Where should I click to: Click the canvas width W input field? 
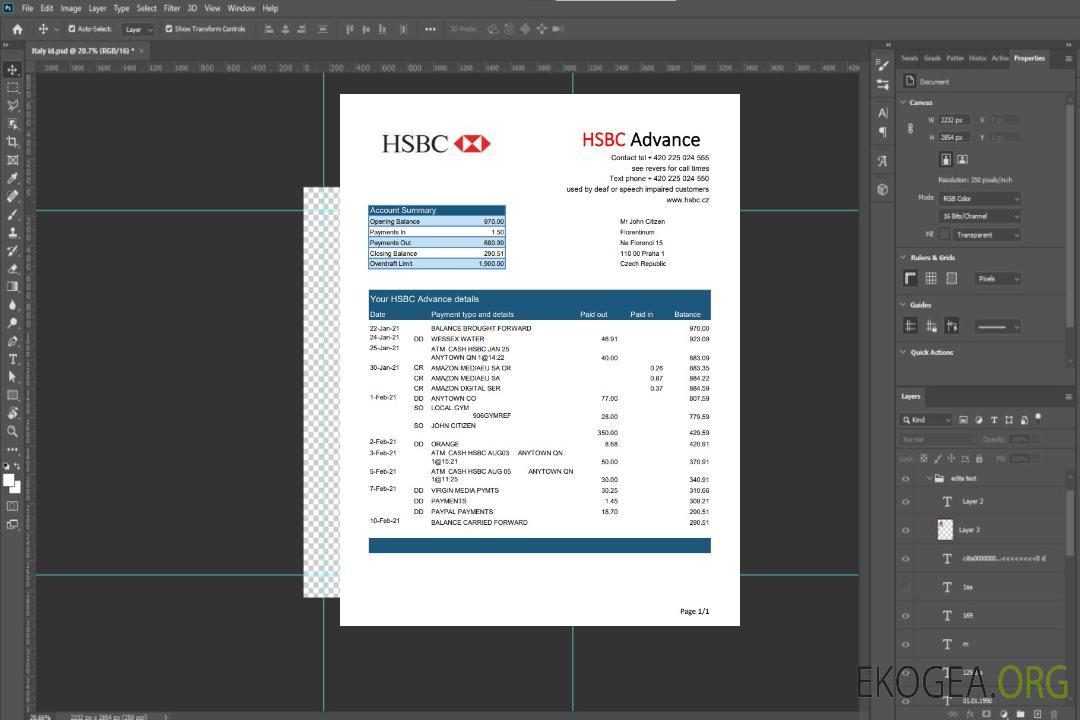tap(954, 120)
